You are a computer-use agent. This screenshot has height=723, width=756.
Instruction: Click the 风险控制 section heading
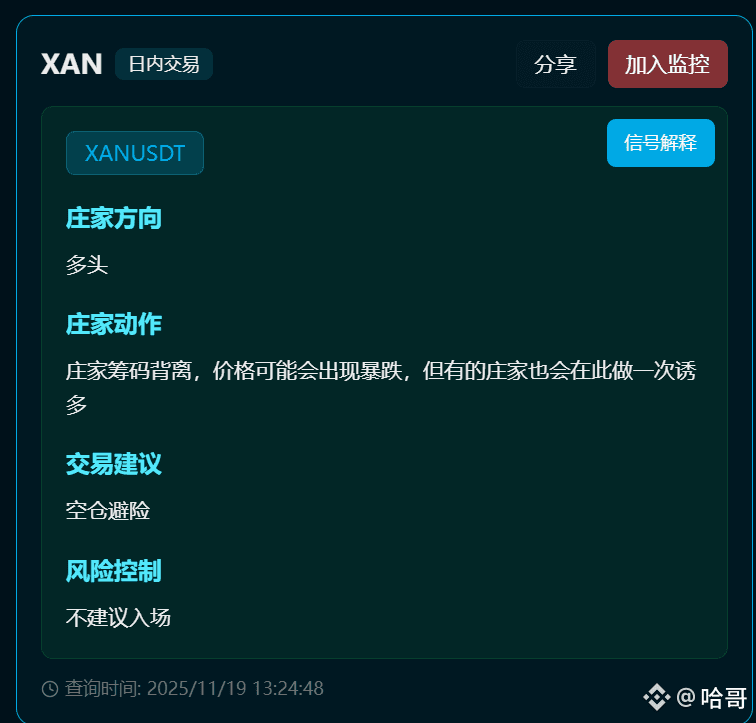[113, 571]
